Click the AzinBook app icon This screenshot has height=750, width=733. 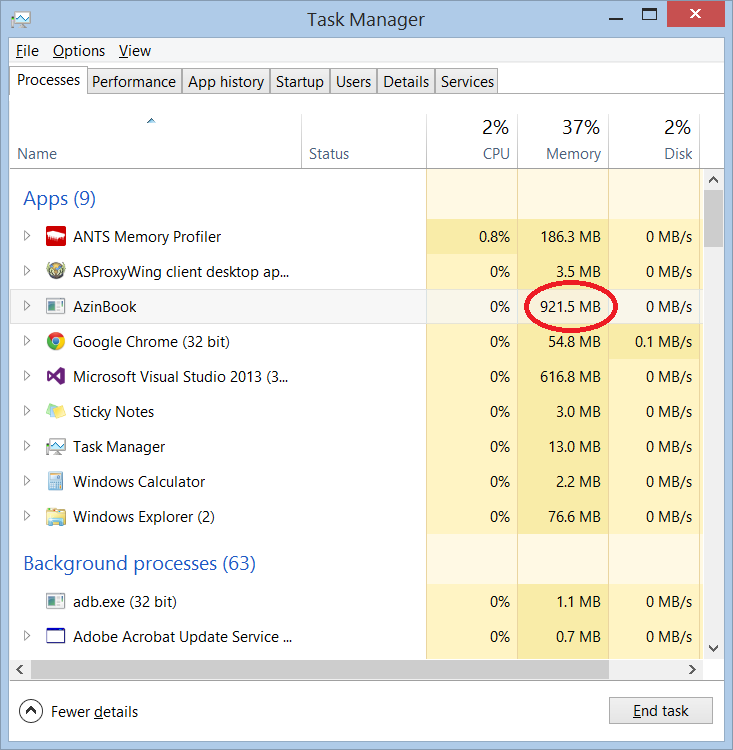(56, 306)
